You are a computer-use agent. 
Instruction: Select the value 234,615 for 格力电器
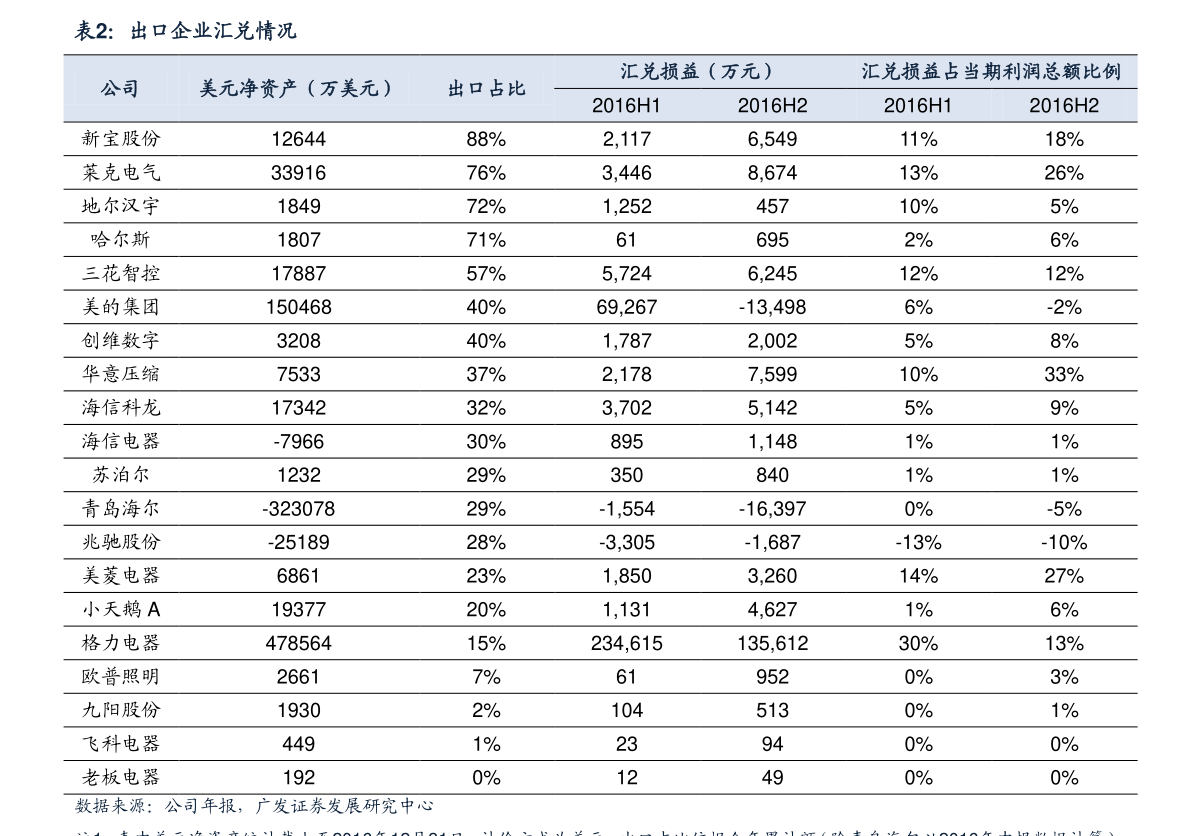pyautogui.click(x=627, y=643)
